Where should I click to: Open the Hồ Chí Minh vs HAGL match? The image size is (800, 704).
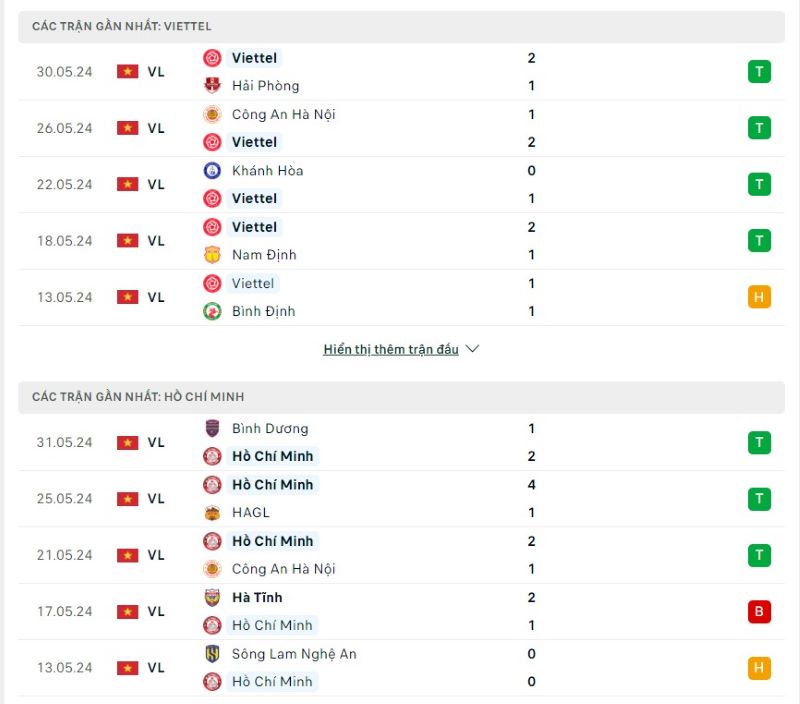click(x=401, y=498)
